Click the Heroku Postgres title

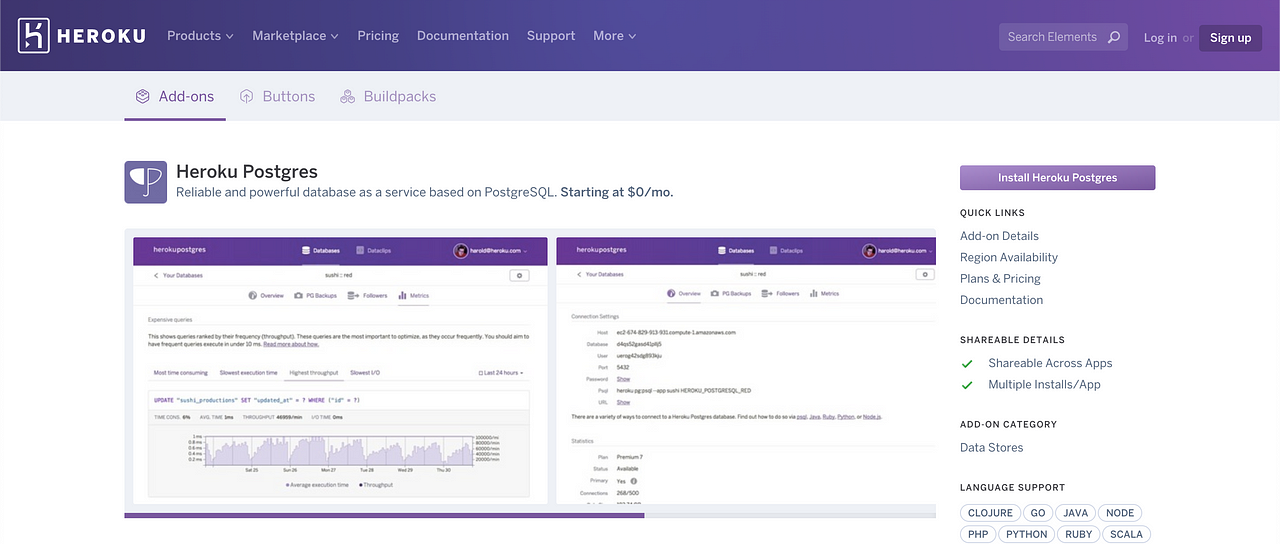point(247,172)
